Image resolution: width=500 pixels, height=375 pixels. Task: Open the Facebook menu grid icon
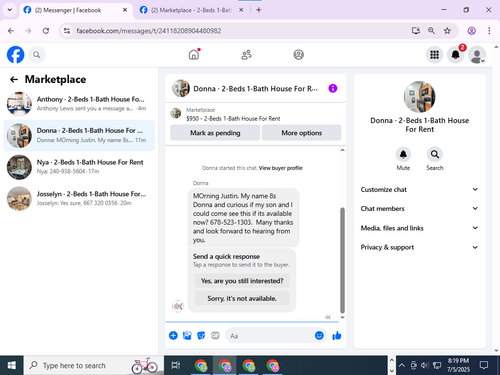(x=434, y=55)
